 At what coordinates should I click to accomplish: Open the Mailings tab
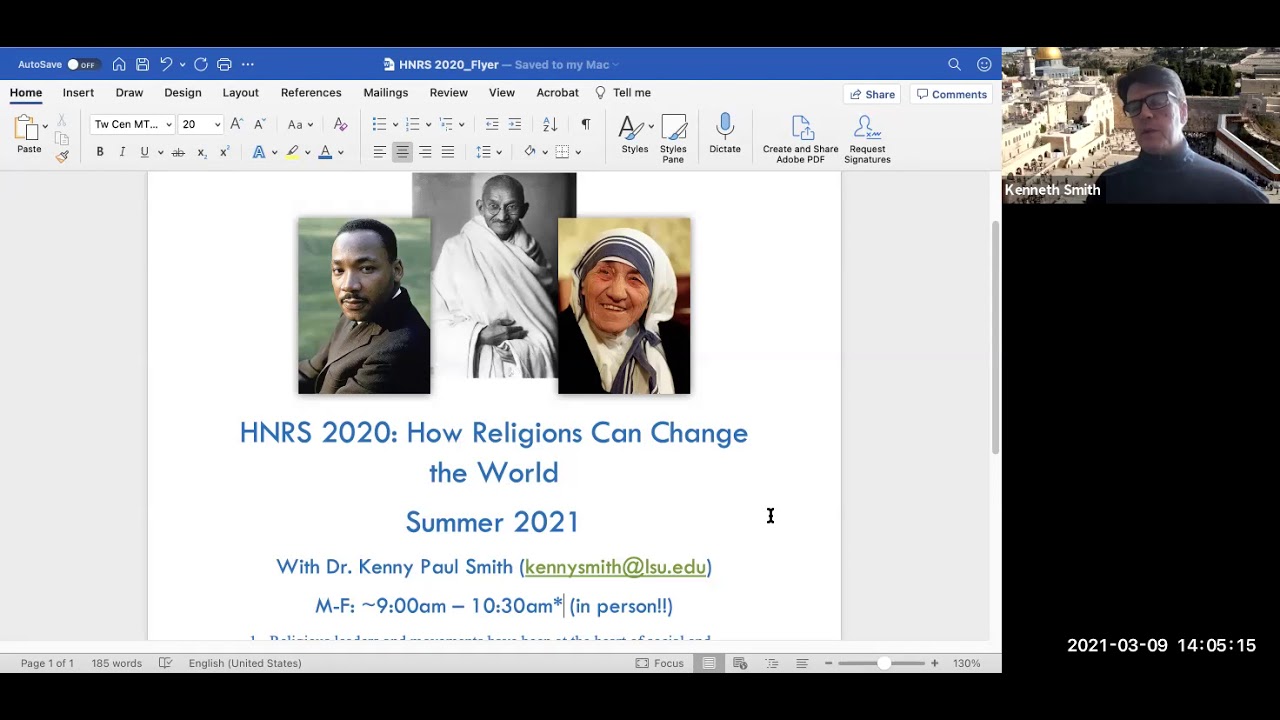pos(386,92)
